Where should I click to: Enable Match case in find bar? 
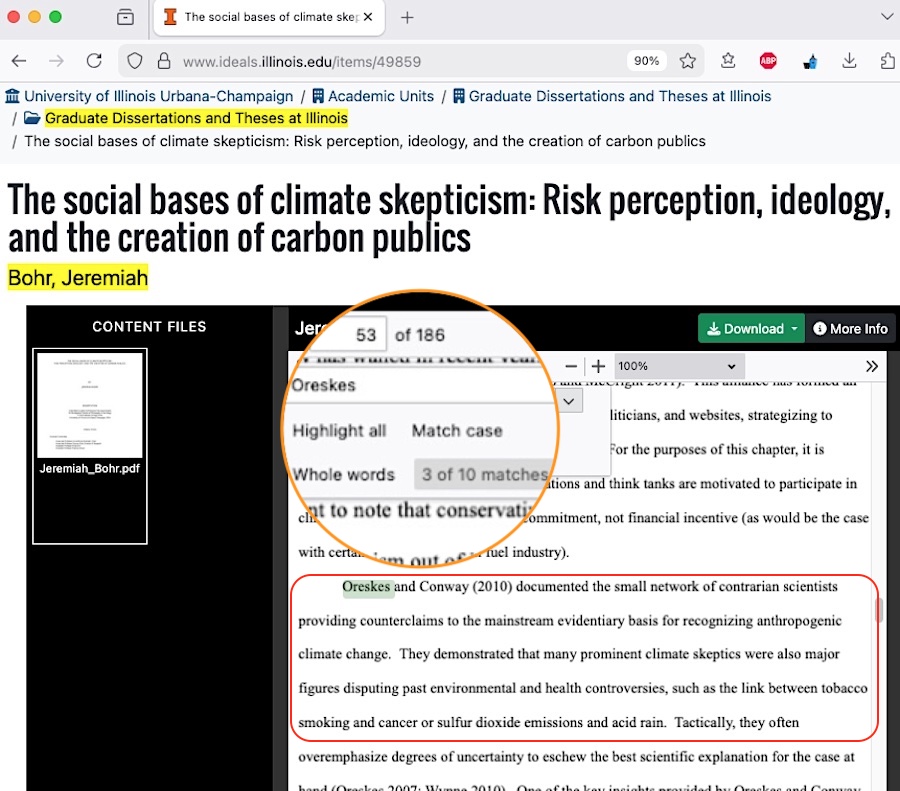tap(457, 431)
